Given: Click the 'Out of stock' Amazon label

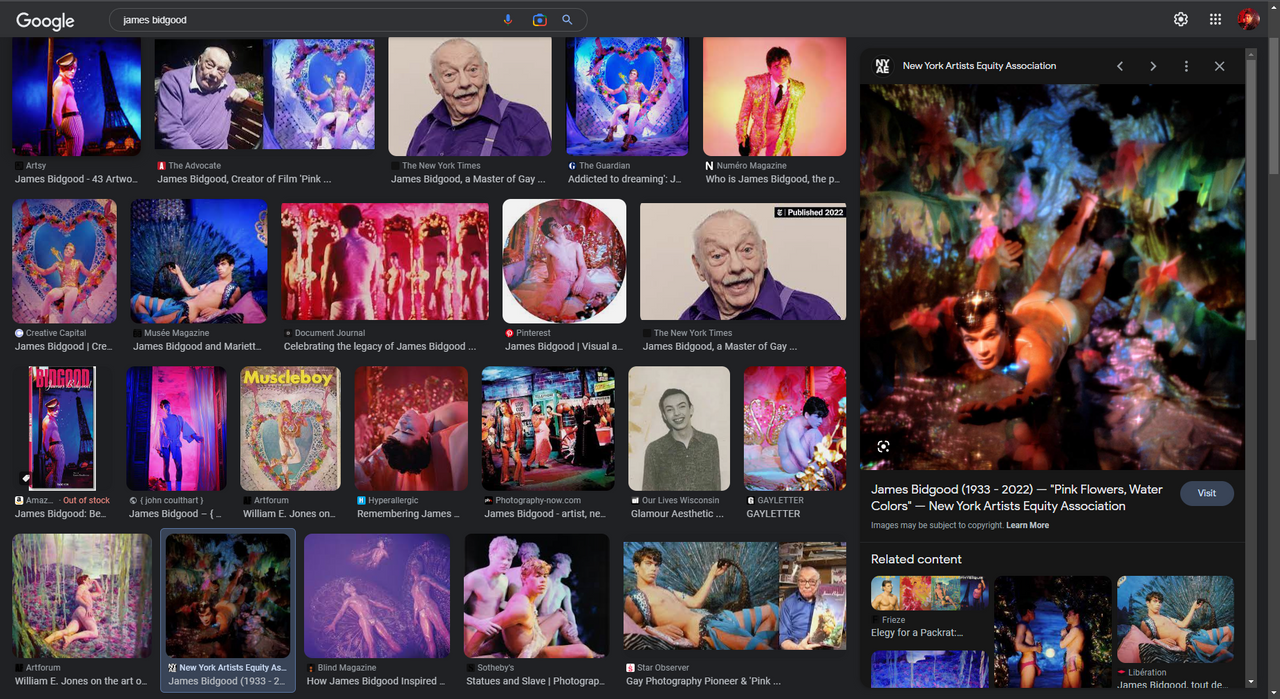Looking at the screenshot, I should pos(86,500).
